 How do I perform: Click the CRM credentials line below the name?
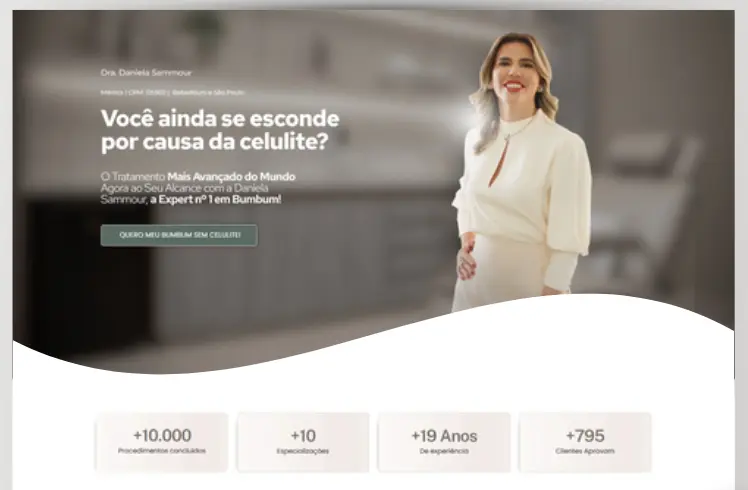click(172, 93)
